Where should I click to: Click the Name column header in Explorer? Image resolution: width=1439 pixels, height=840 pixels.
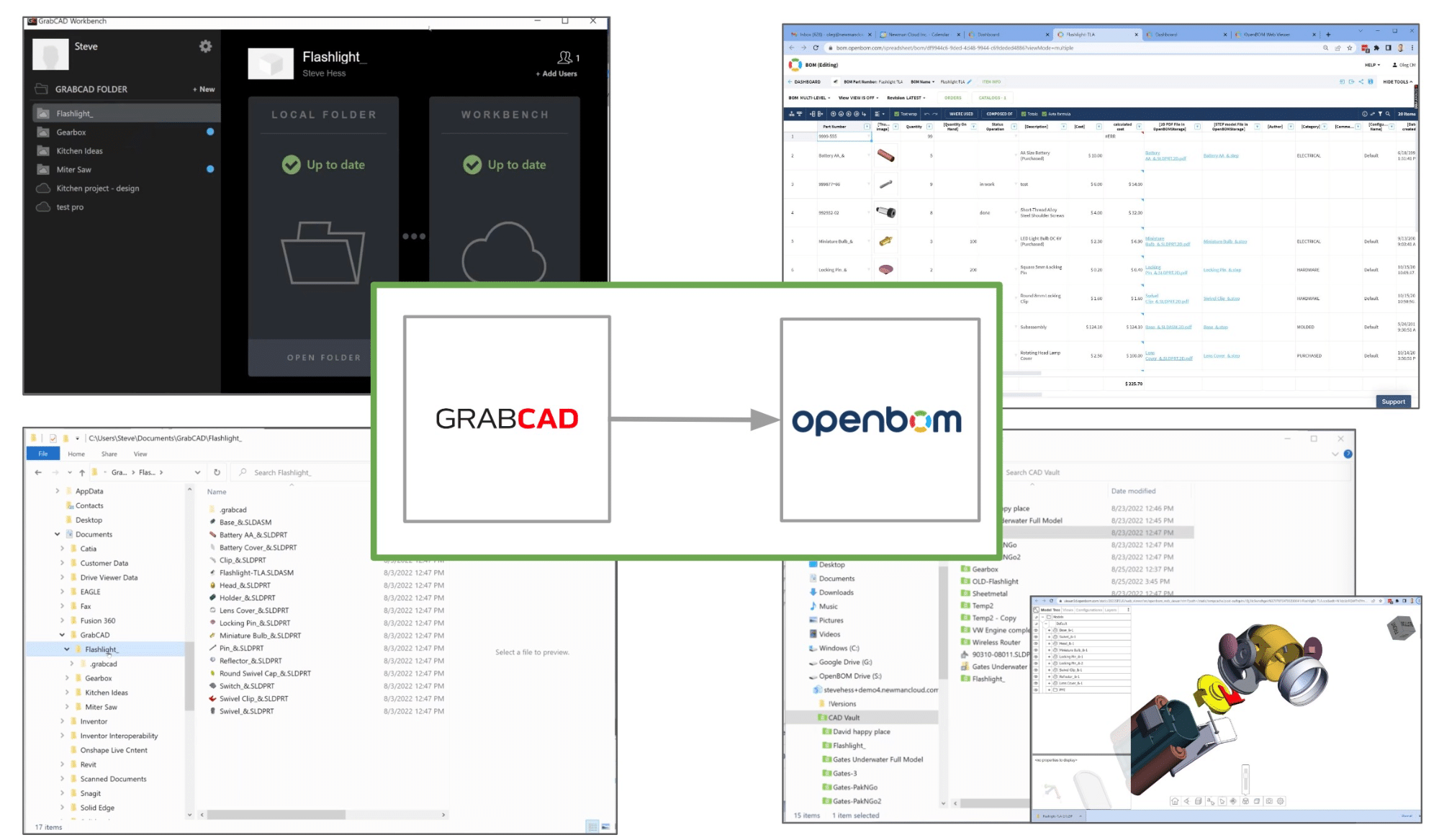tap(217, 492)
